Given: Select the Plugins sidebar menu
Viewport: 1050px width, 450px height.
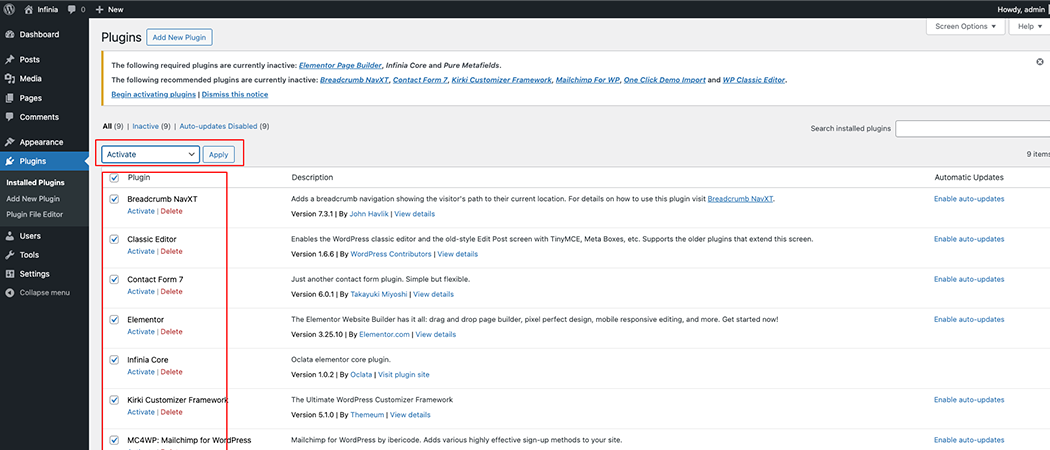Looking at the screenshot, I should pyautogui.click(x=44, y=161).
